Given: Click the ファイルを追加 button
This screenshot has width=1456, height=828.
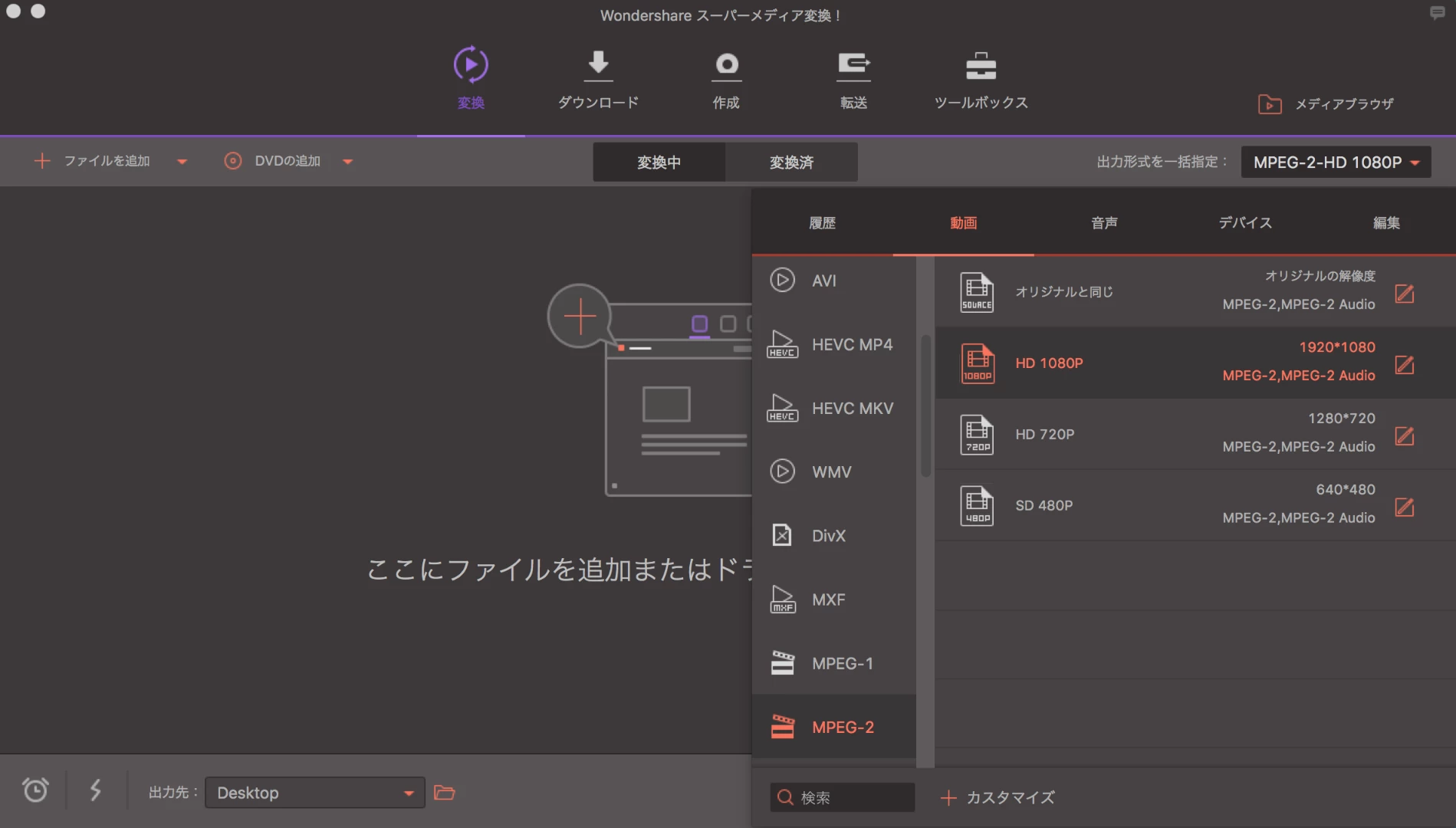Looking at the screenshot, I should coord(92,161).
